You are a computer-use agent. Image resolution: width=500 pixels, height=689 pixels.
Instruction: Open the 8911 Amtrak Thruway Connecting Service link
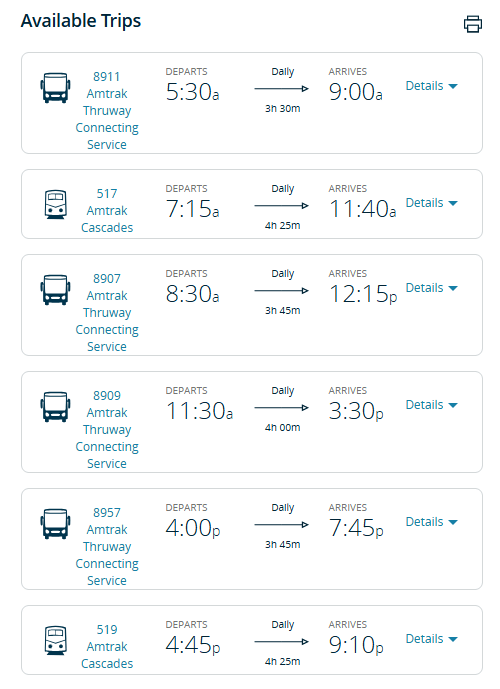pos(107,110)
